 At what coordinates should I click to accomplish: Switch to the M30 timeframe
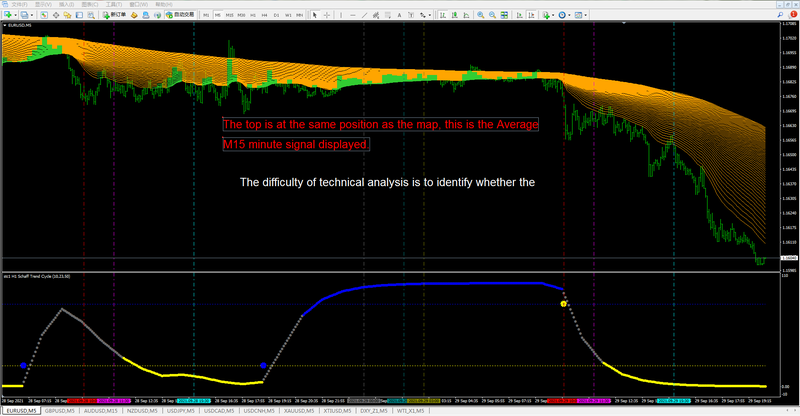(x=241, y=15)
